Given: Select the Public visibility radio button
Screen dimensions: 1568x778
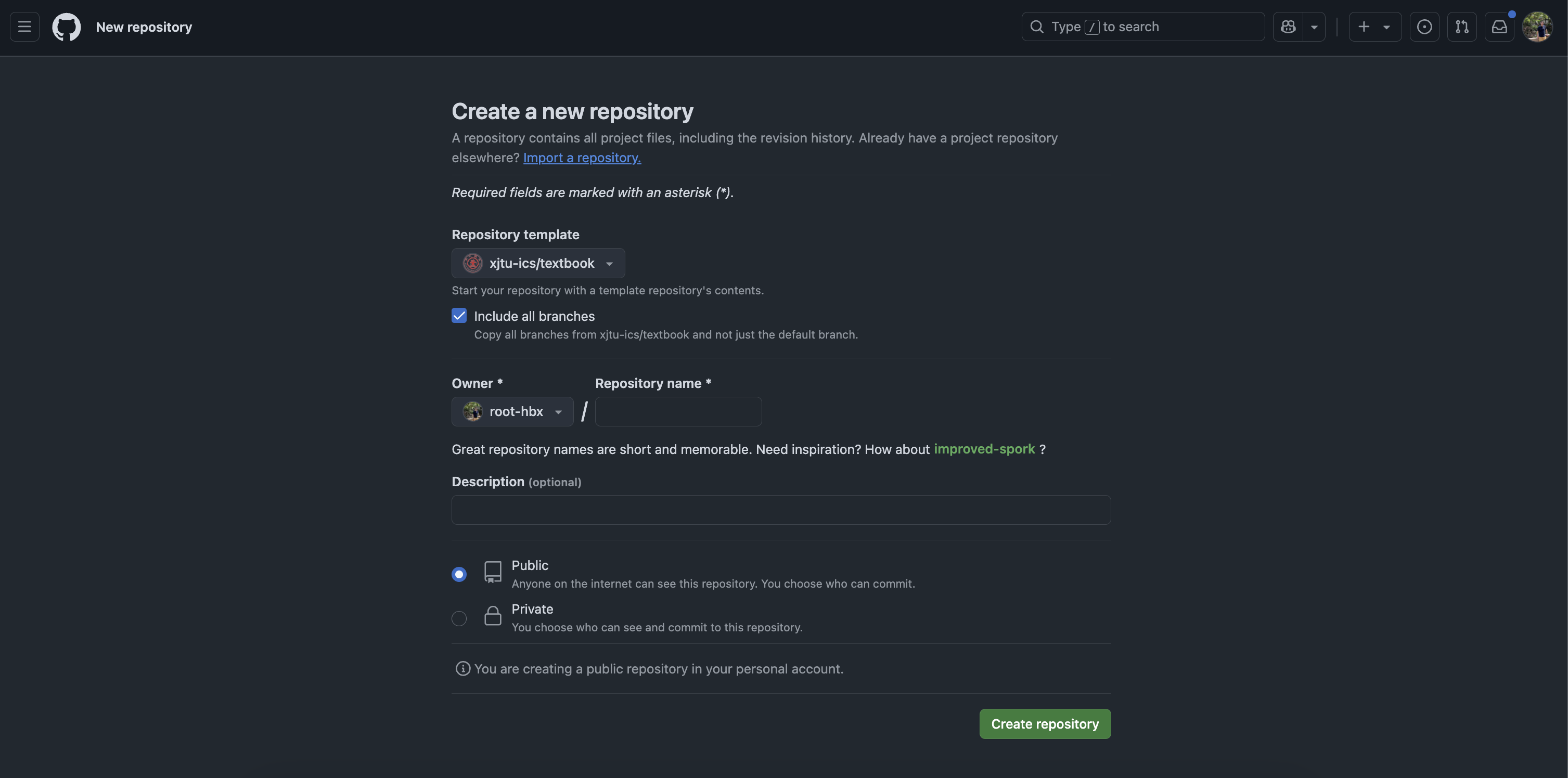Looking at the screenshot, I should (x=459, y=574).
